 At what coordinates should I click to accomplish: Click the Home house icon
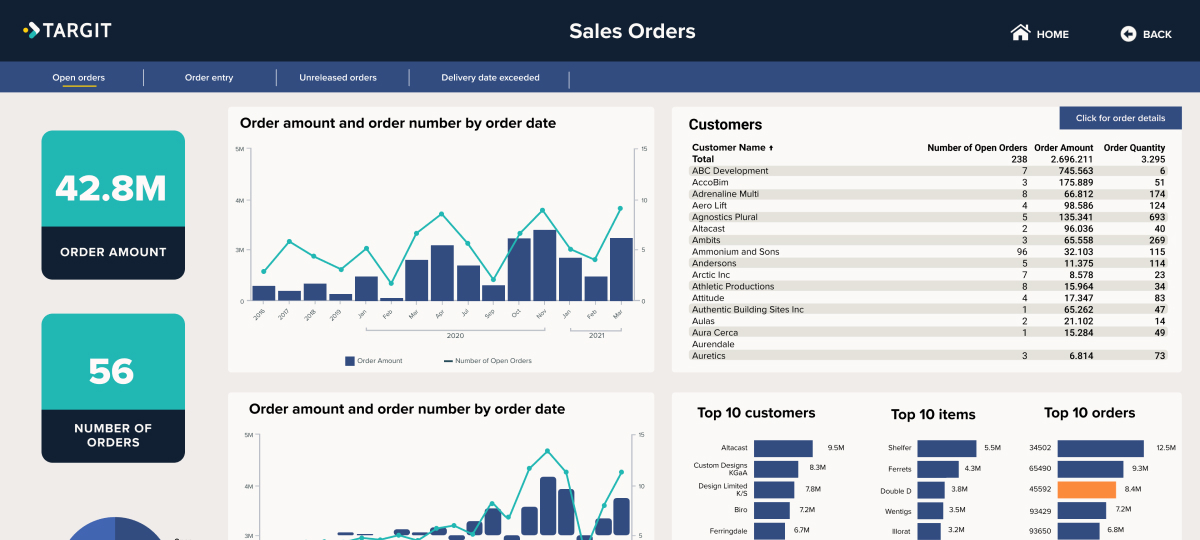tap(1020, 33)
